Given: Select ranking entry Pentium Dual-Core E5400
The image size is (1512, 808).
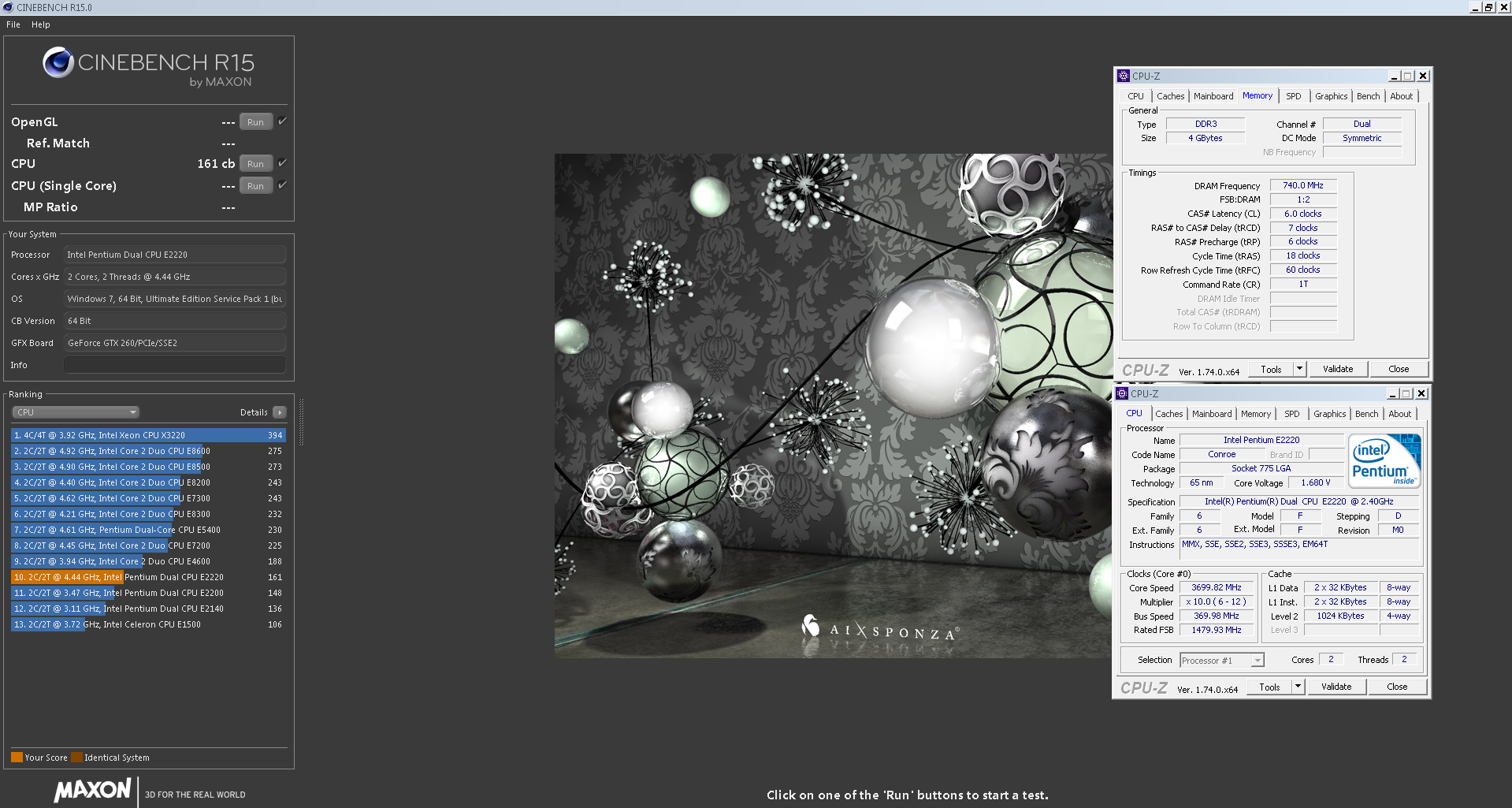Looking at the screenshot, I should click(148, 530).
